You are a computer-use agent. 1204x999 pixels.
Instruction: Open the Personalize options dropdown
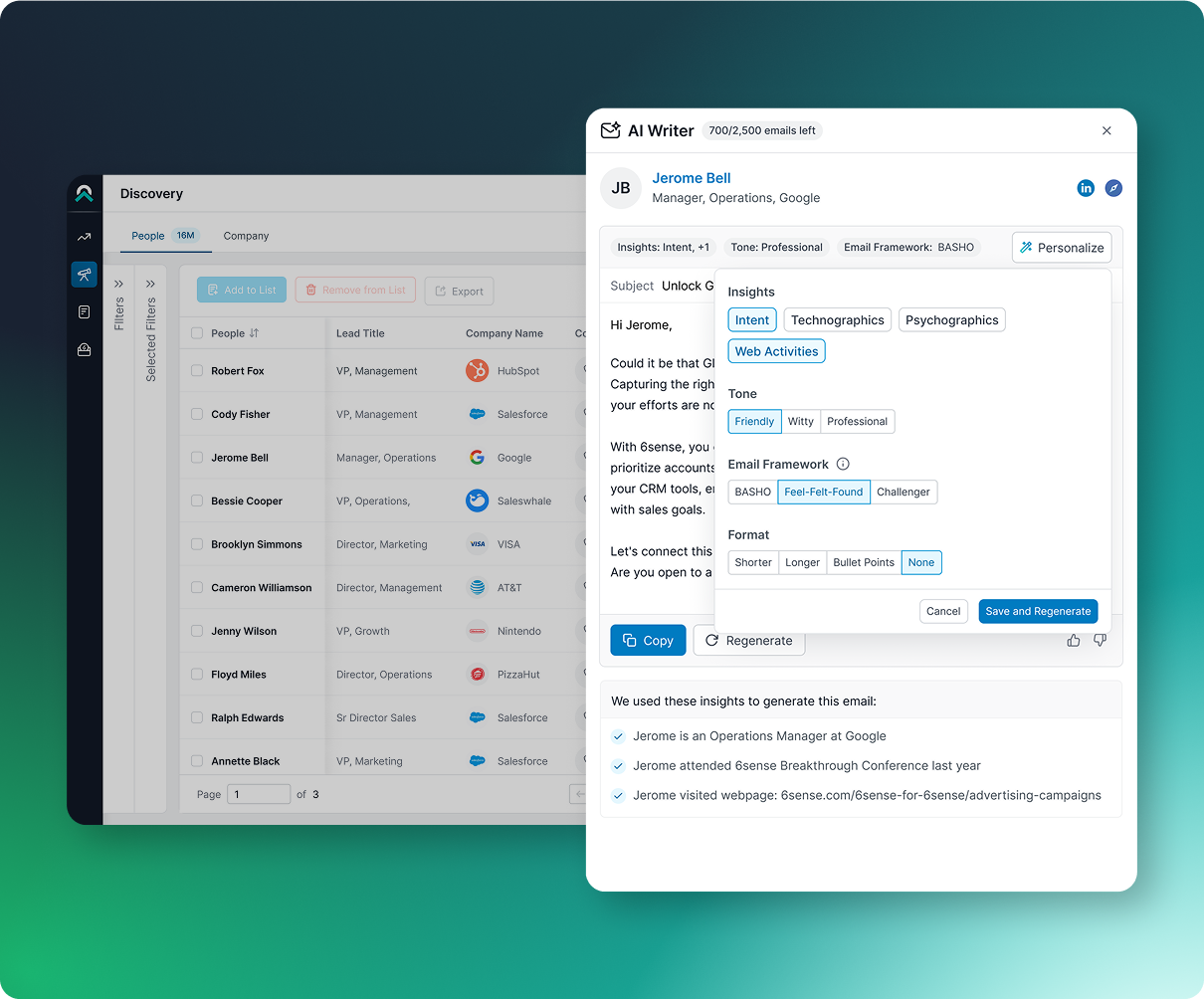[1062, 248]
